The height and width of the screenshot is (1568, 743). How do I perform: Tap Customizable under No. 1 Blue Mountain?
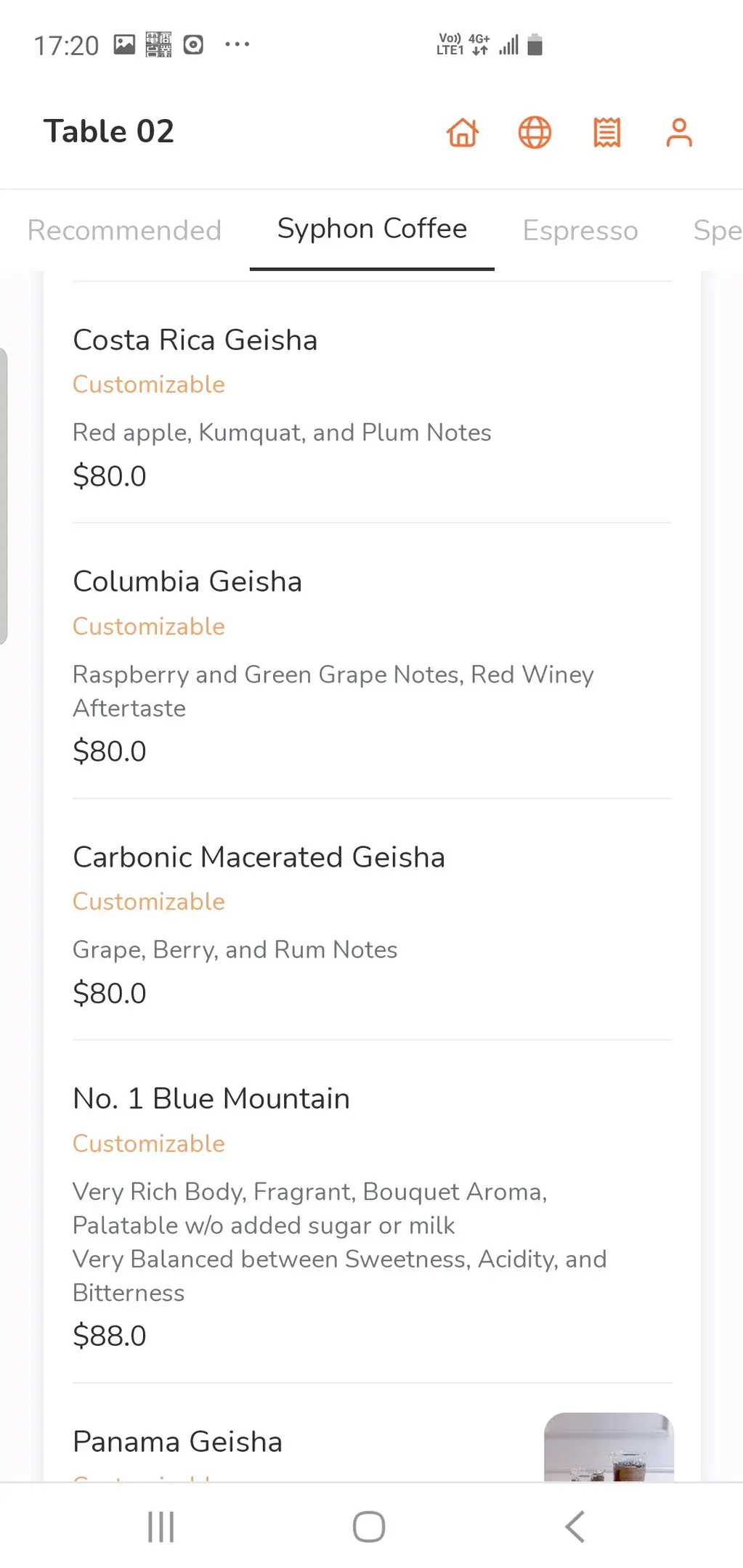click(149, 1144)
